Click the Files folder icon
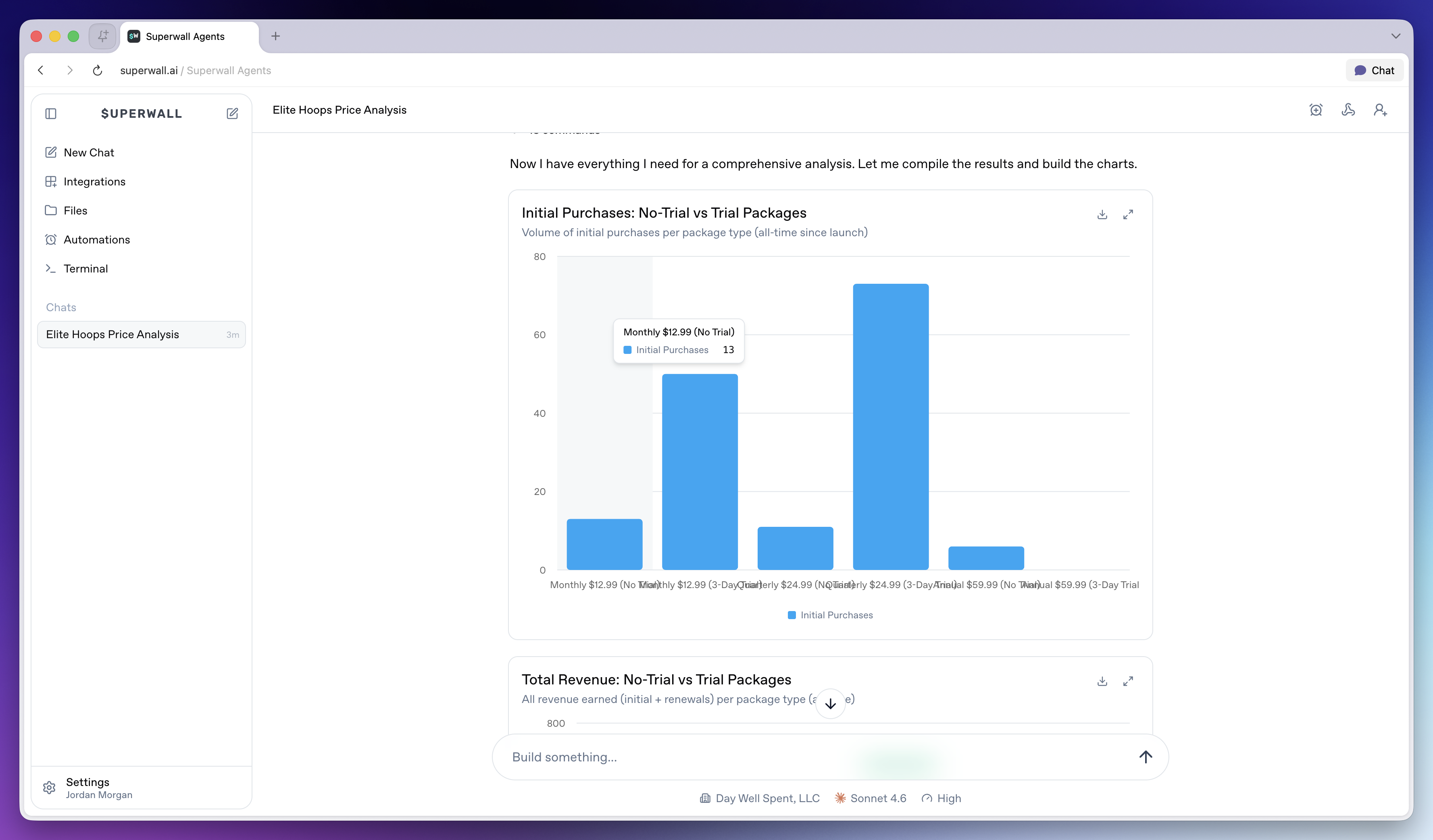 (x=51, y=210)
